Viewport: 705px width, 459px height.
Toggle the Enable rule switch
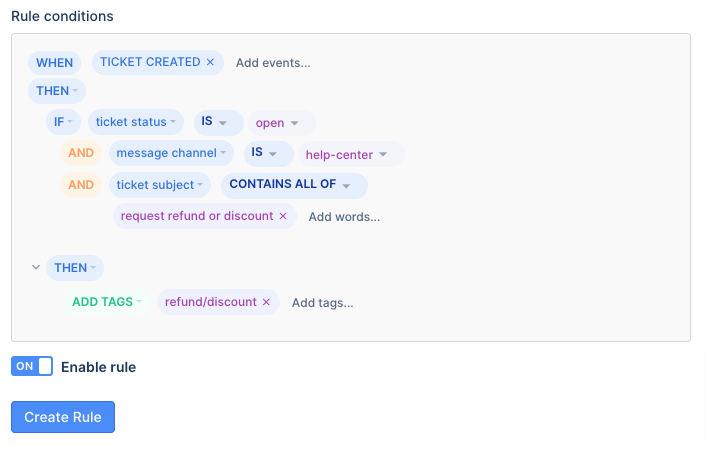(x=32, y=366)
